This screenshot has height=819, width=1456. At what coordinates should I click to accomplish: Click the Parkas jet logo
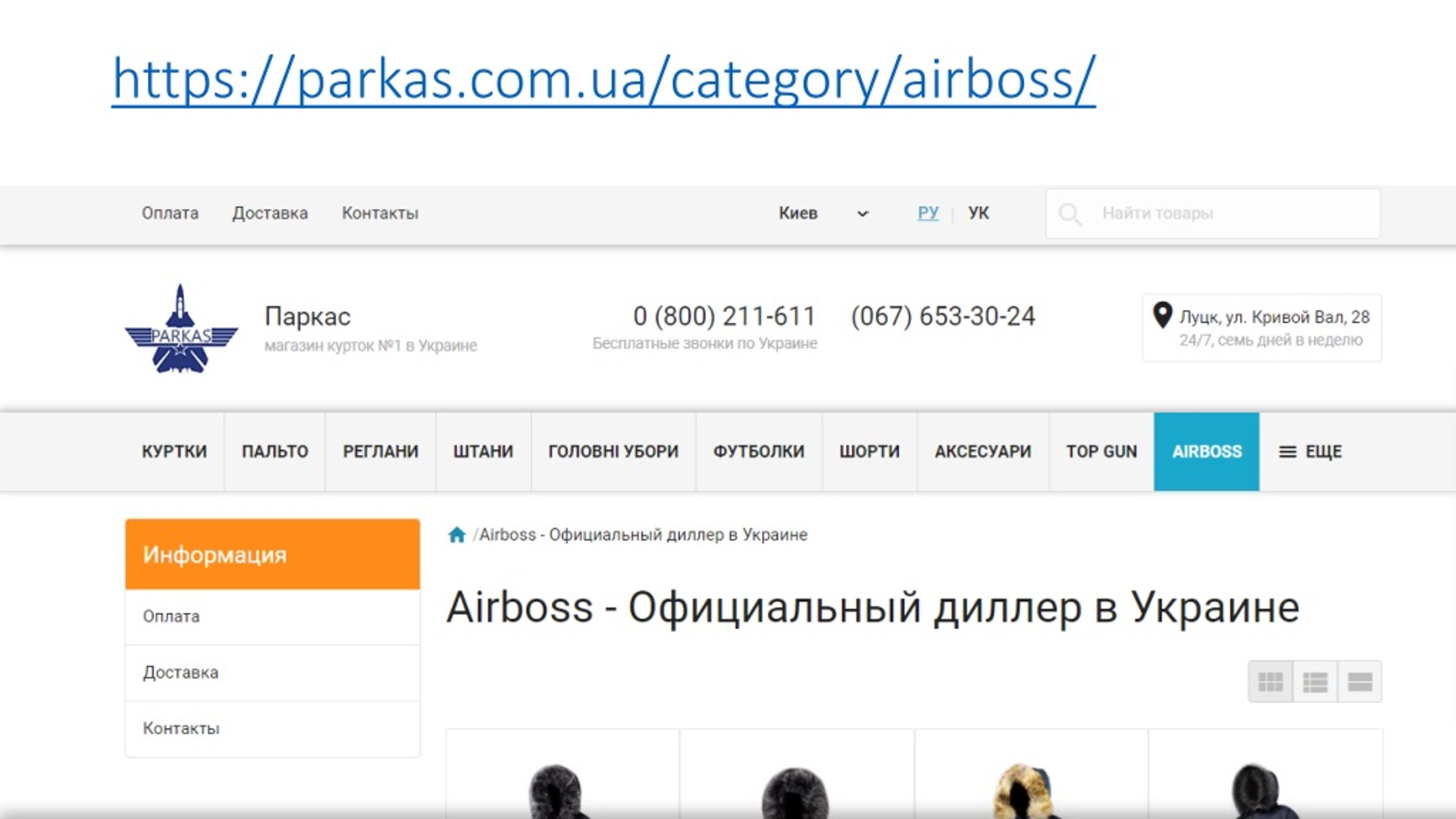[x=181, y=328]
